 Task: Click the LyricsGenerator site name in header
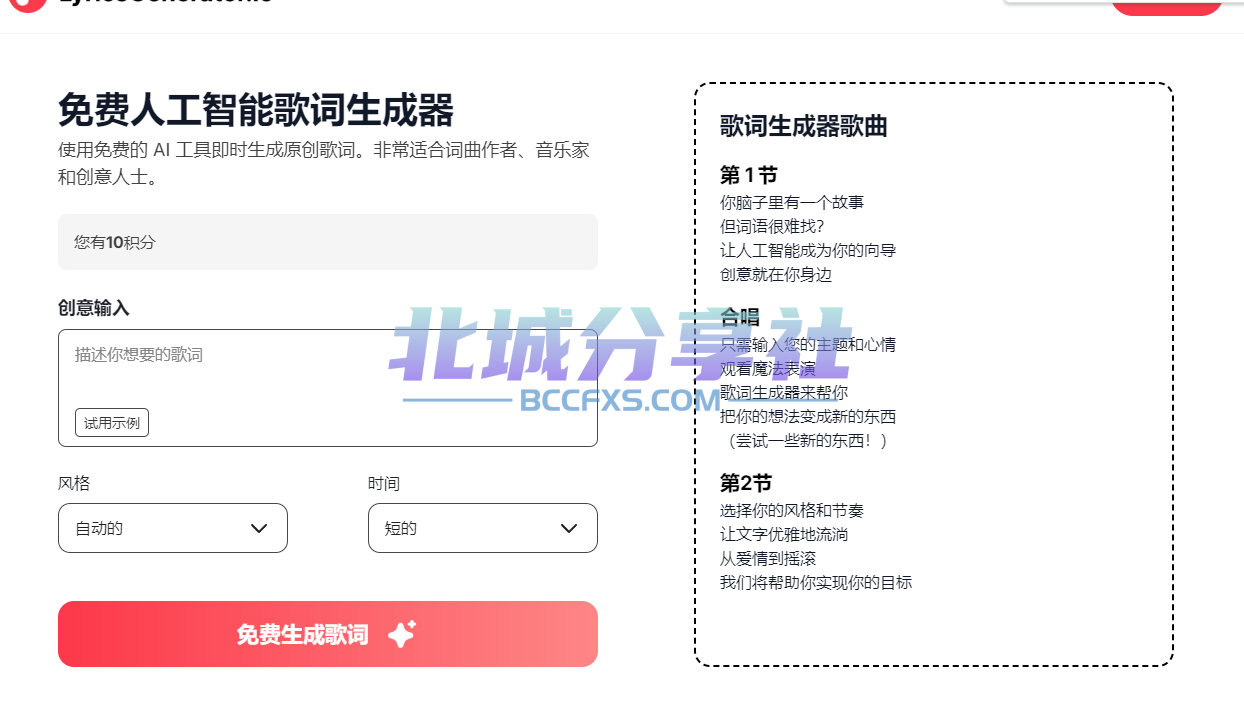(165, 3)
